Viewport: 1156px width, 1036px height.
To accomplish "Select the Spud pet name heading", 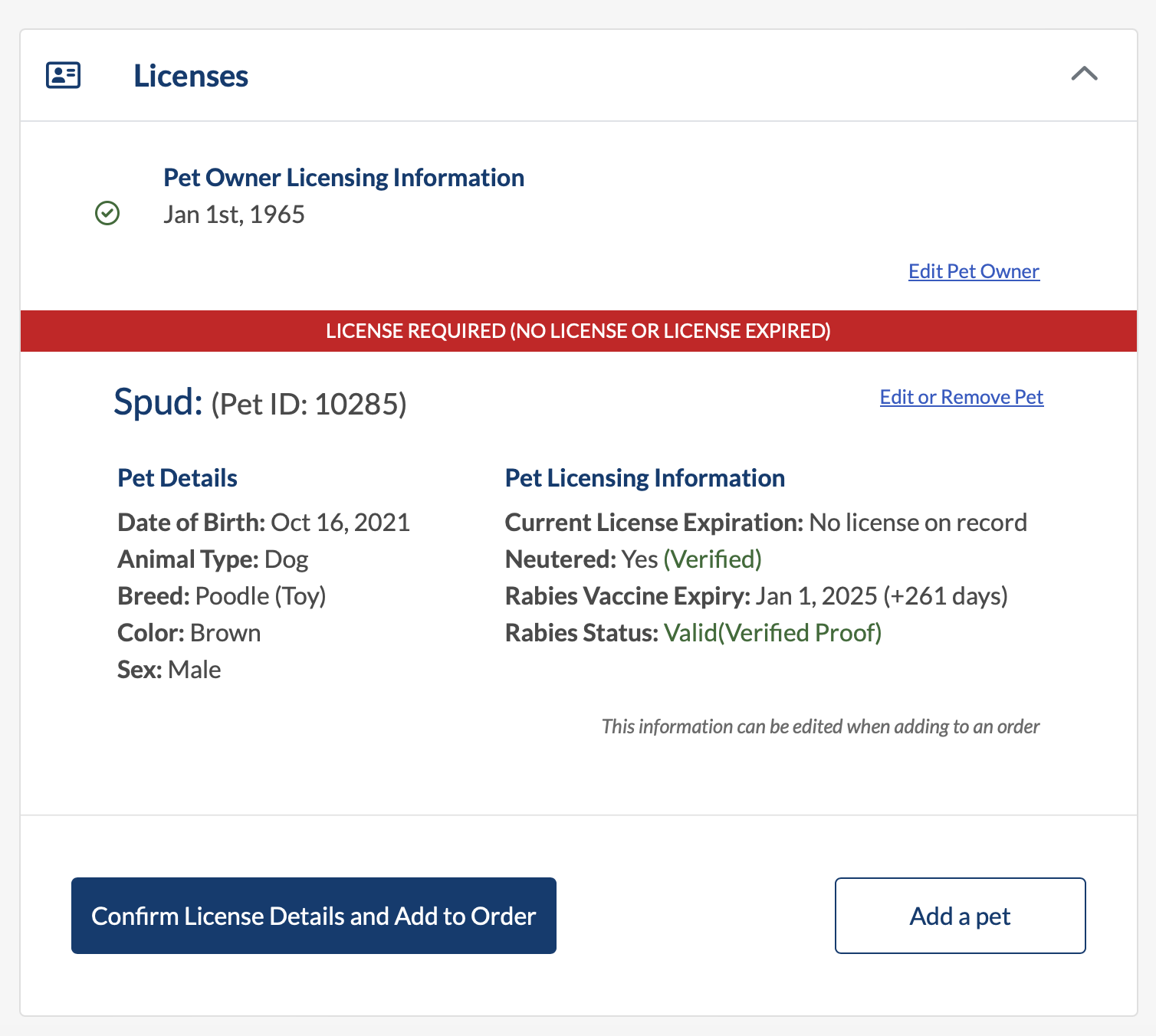I will coord(156,402).
